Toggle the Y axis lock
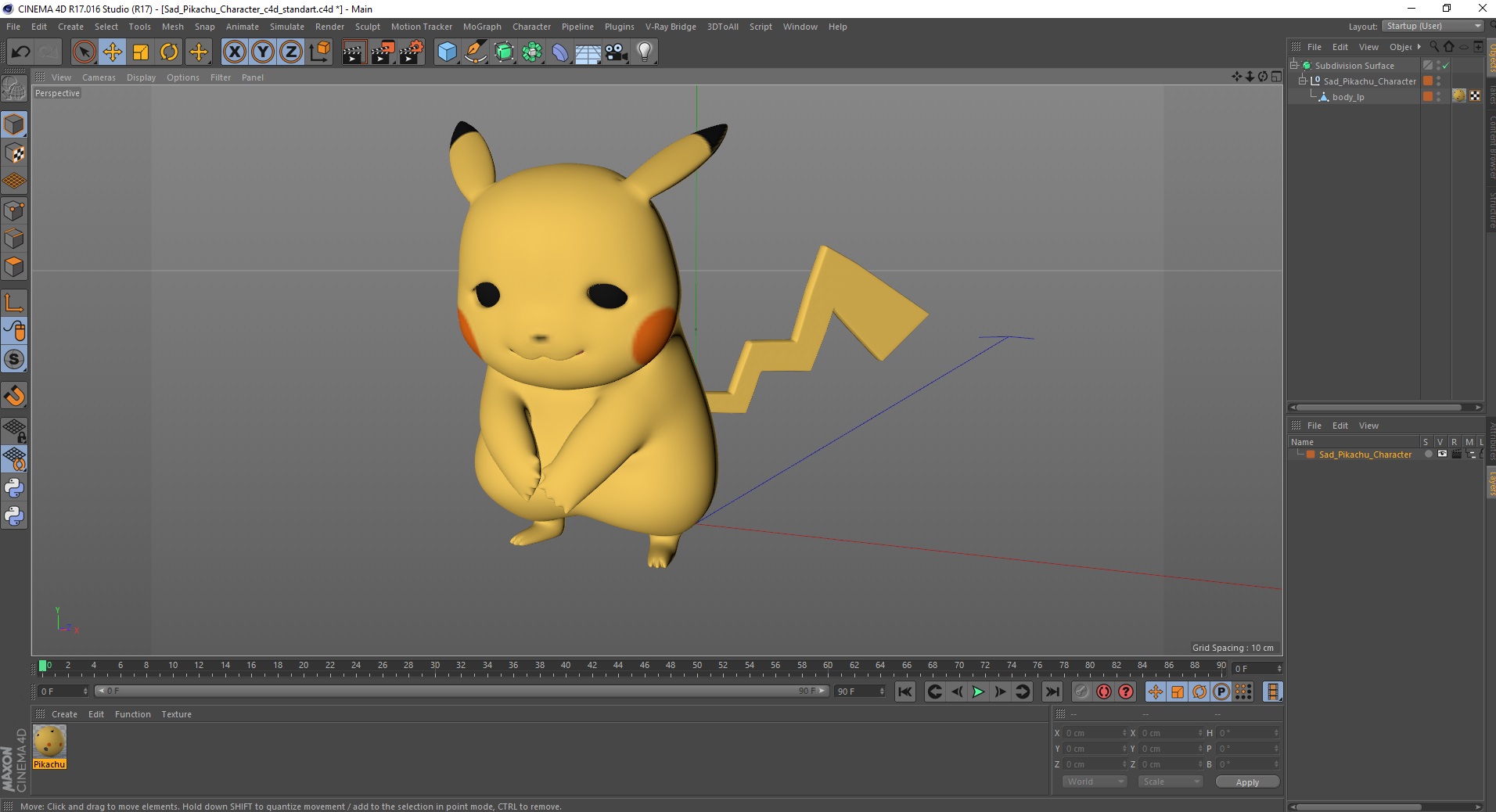This screenshot has height=812, width=1496. [x=263, y=52]
